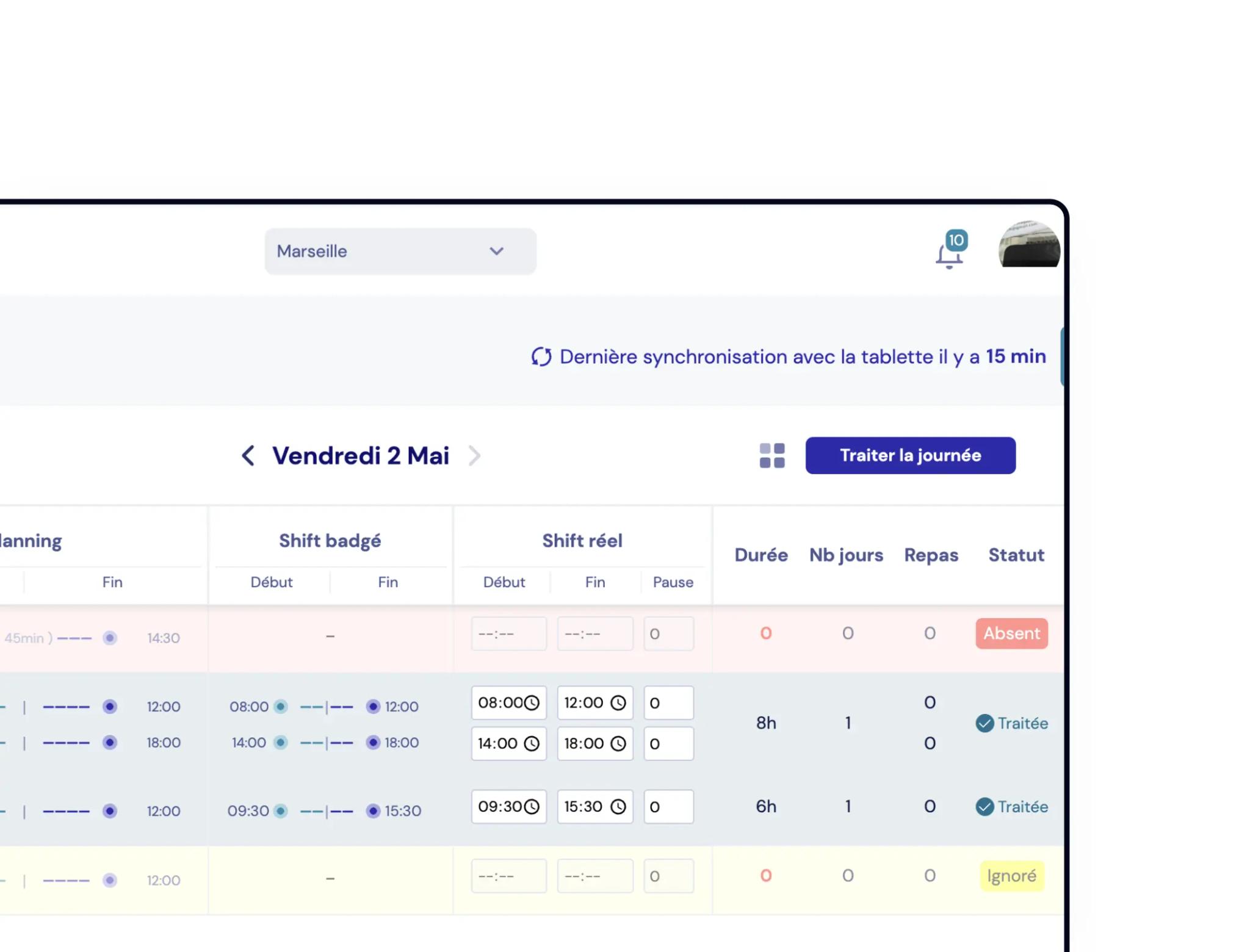The height and width of the screenshot is (952, 1250).
Task: Click badged start dot at 14:00
Action: 281,743
